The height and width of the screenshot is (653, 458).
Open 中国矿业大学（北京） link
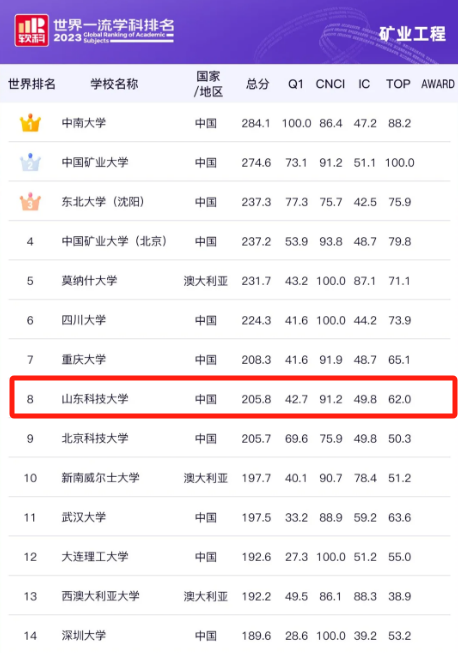click(x=114, y=242)
